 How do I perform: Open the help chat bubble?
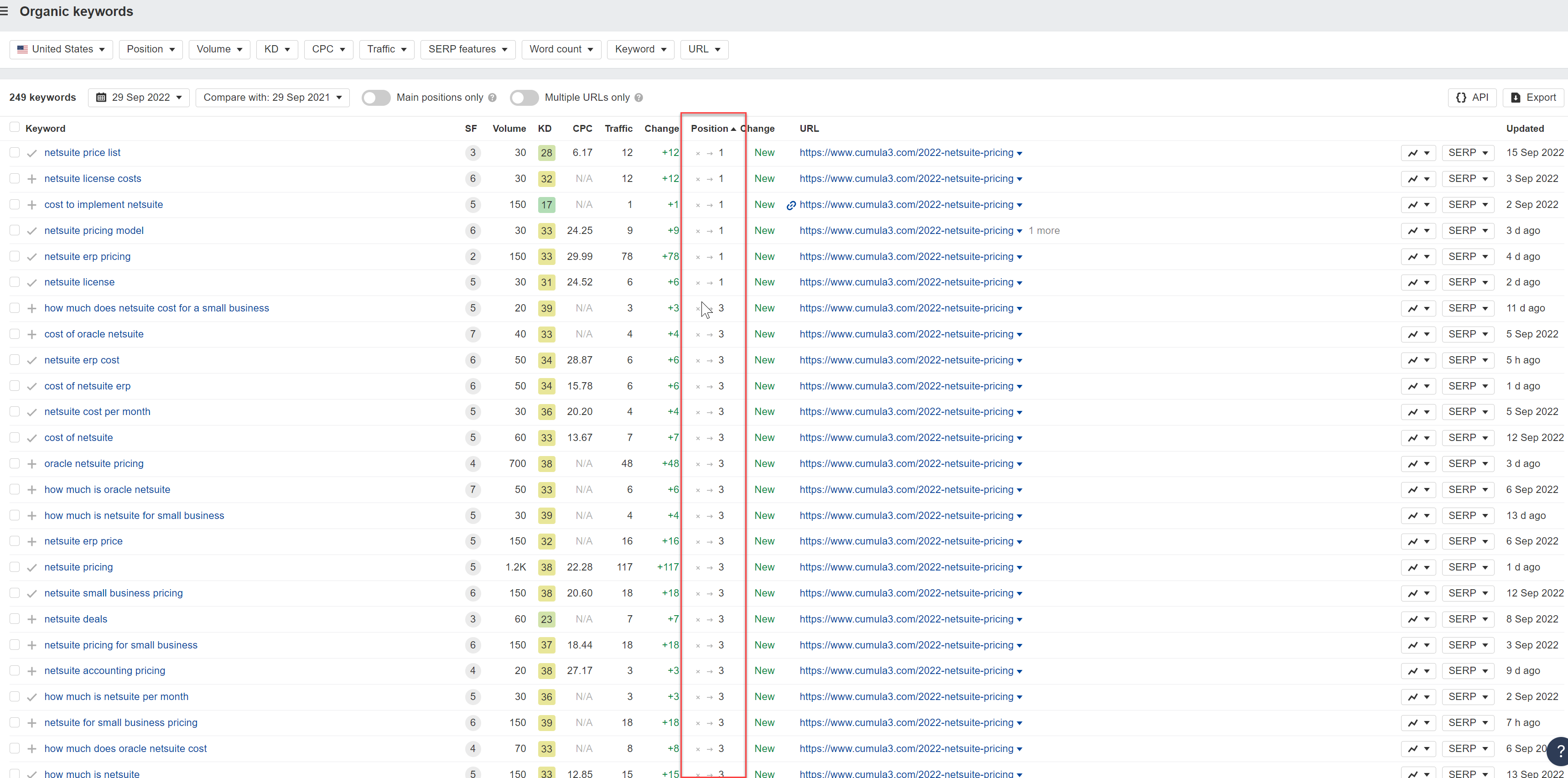click(1558, 751)
